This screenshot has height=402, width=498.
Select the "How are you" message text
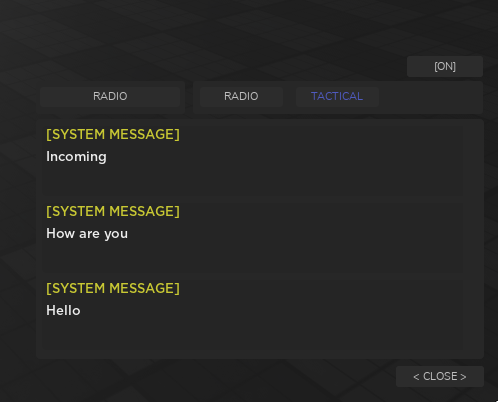(87, 234)
